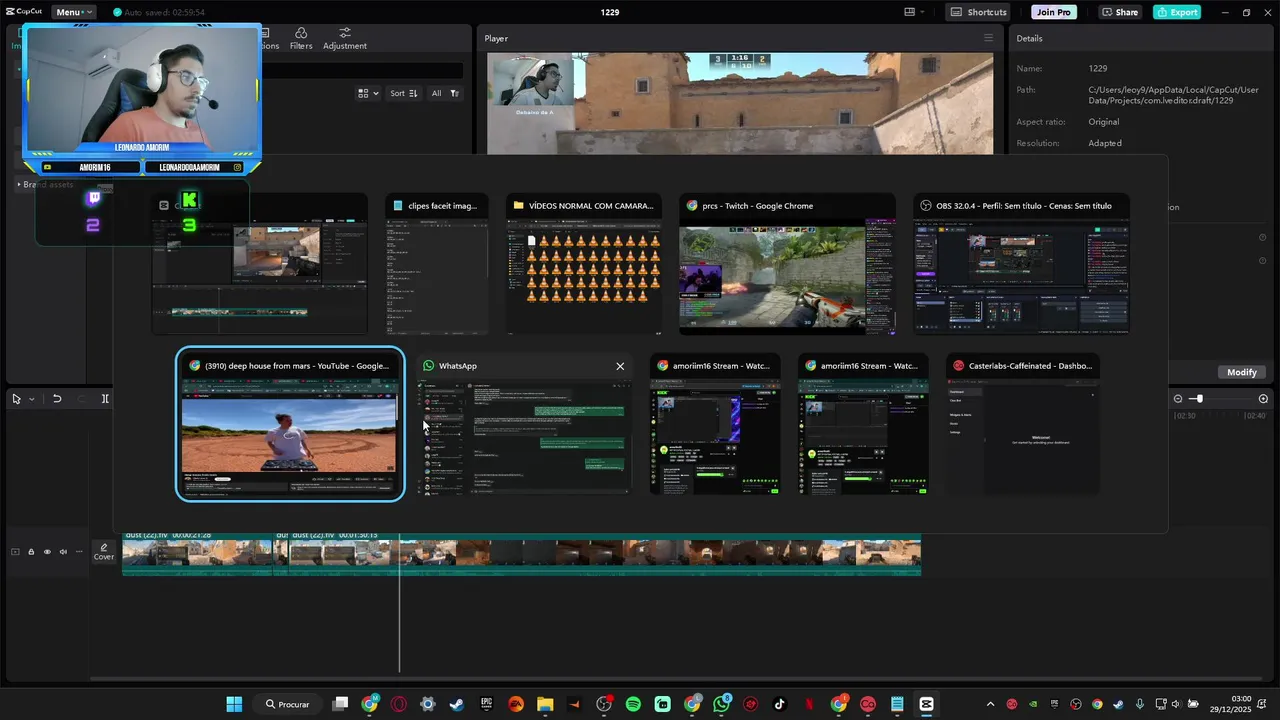
Task: Open the Sort options for media
Action: (x=402, y=93)
